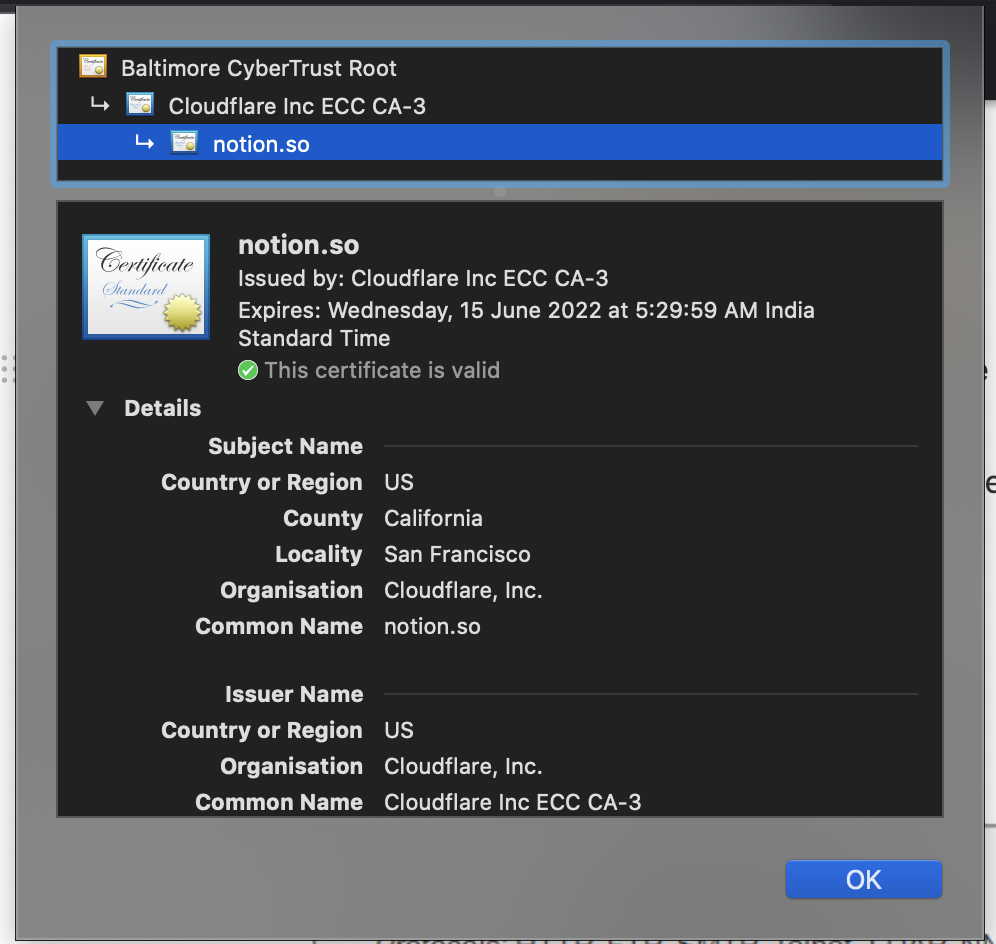Screen dimensions: 996x944
Task: Click issuer Organisation value Cloudflare, Inc.
Action: pyautogui.click(x=463, y=766)
